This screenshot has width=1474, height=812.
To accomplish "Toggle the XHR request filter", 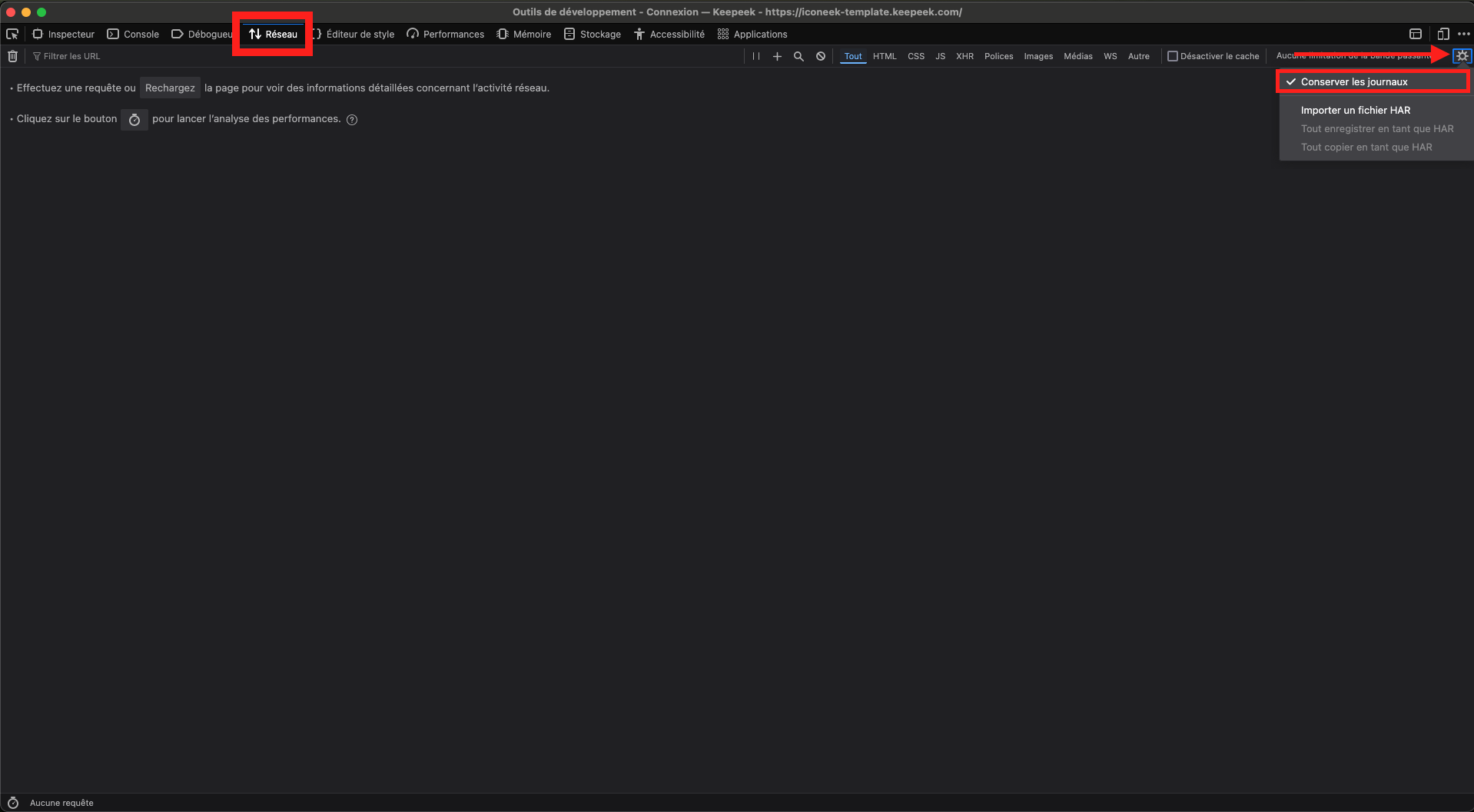I will [x=964, y=56].
